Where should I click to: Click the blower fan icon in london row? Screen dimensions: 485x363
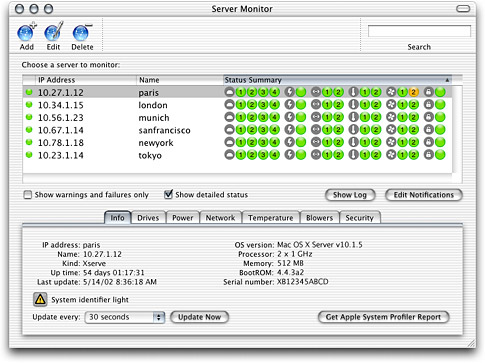click(x=391, y=105)
